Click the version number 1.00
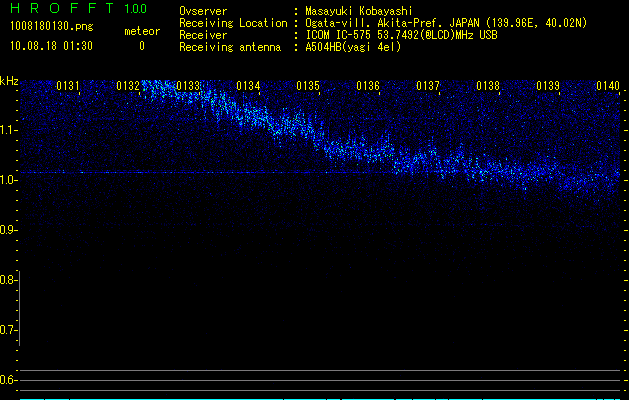 point(133,8)
